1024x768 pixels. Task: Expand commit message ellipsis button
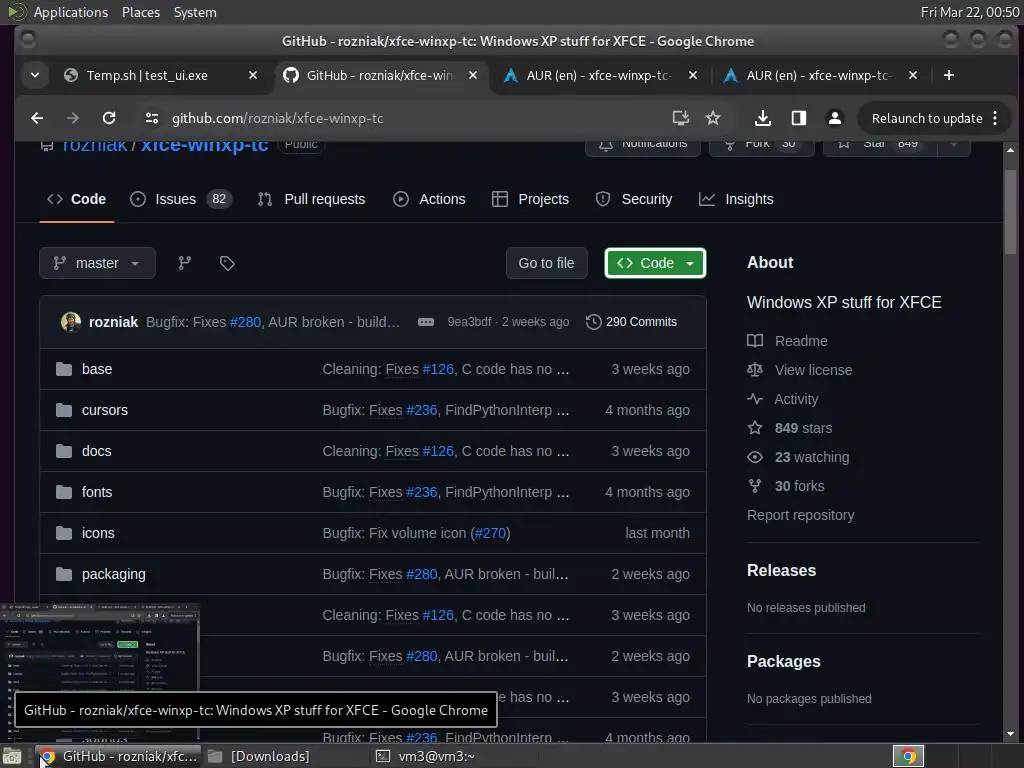click(x=426, y=322)
